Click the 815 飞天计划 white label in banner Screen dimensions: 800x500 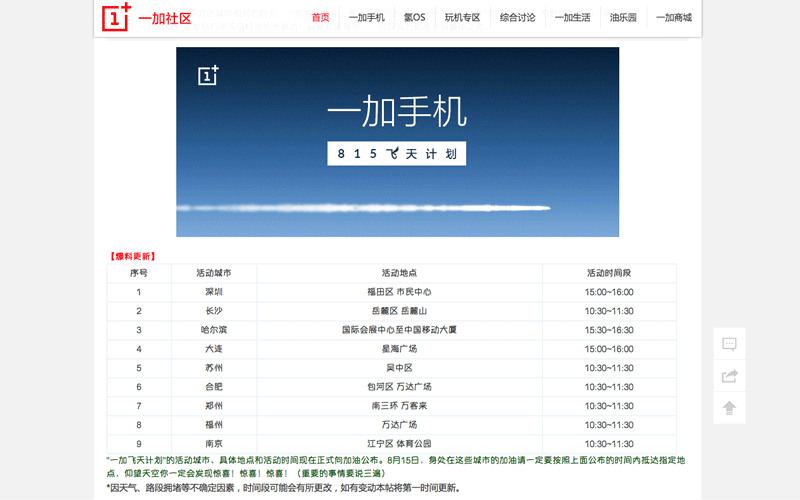pyautogui.click(x=396, y=154)
